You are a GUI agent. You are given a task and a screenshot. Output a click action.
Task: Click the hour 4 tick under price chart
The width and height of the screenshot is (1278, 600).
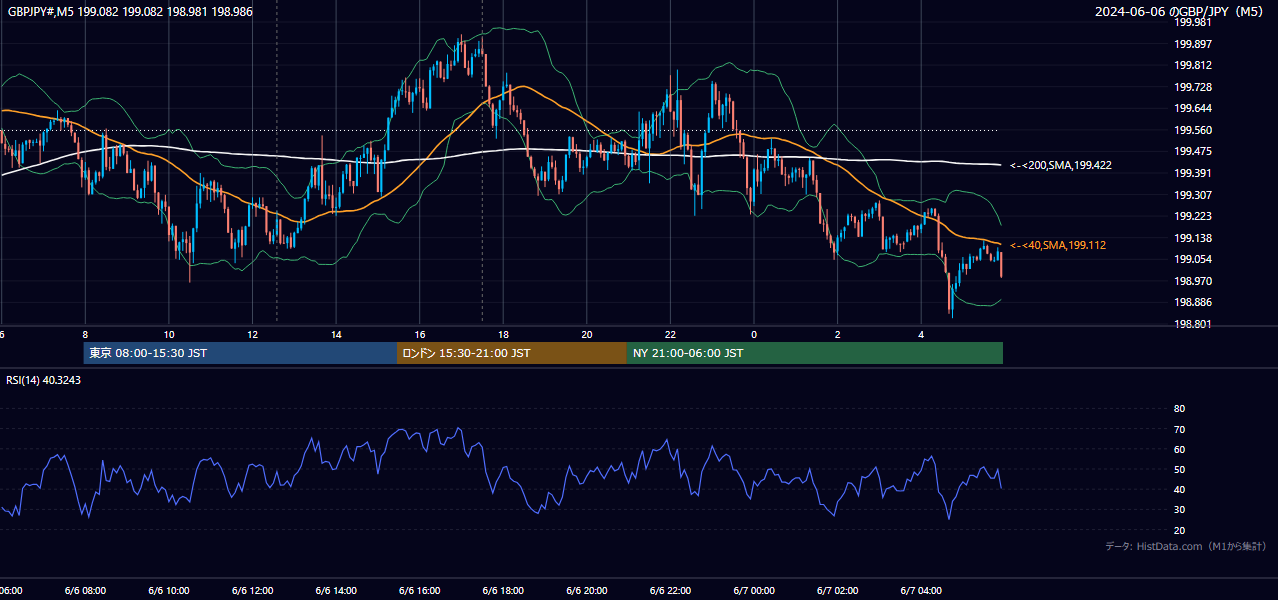[920, 334]
